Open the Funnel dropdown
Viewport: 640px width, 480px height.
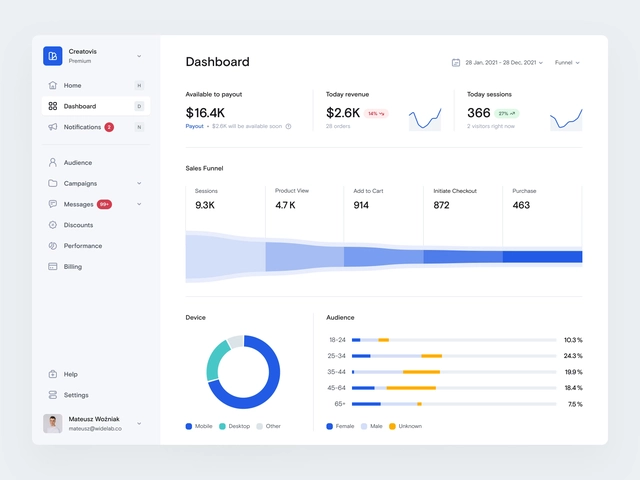tap(567, 62)
